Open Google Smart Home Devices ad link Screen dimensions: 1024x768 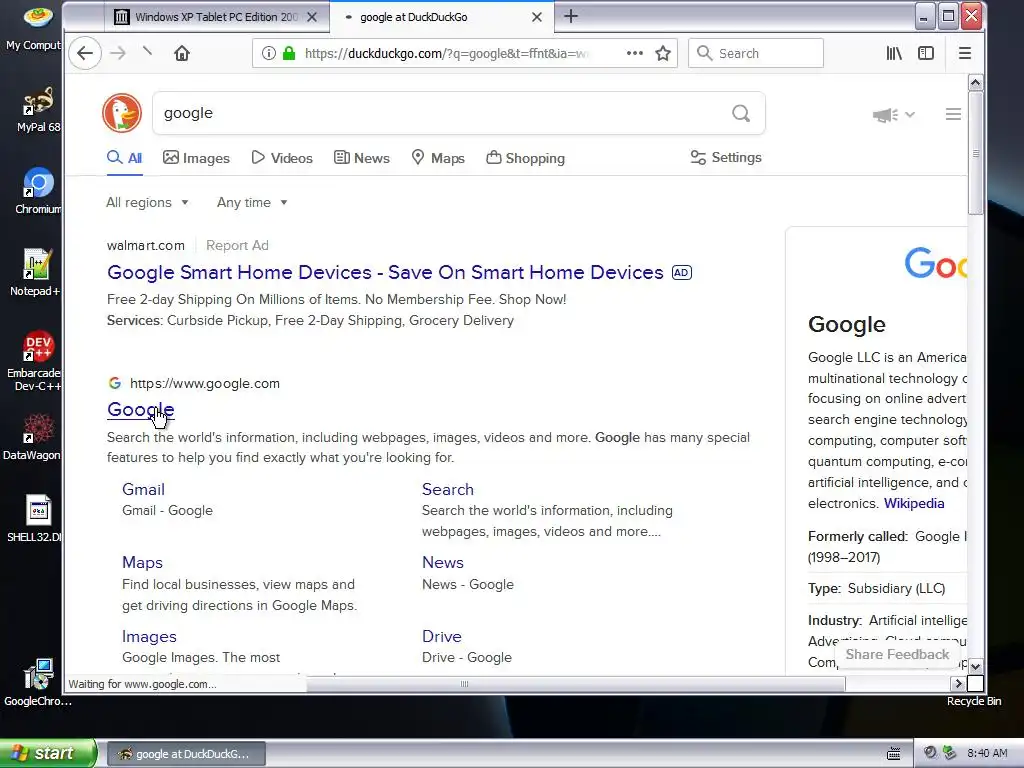[x=385, y=272]
